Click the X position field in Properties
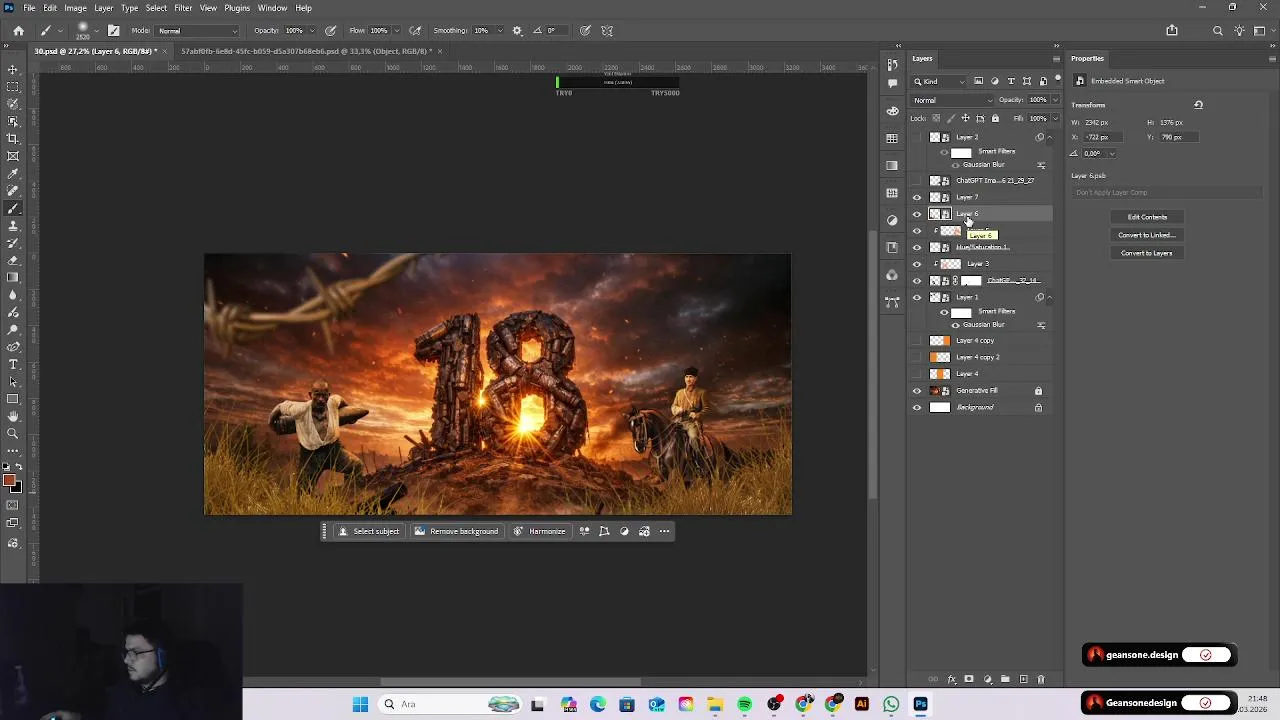This screenshot has height=720, width=1280. click(1104, 137)
